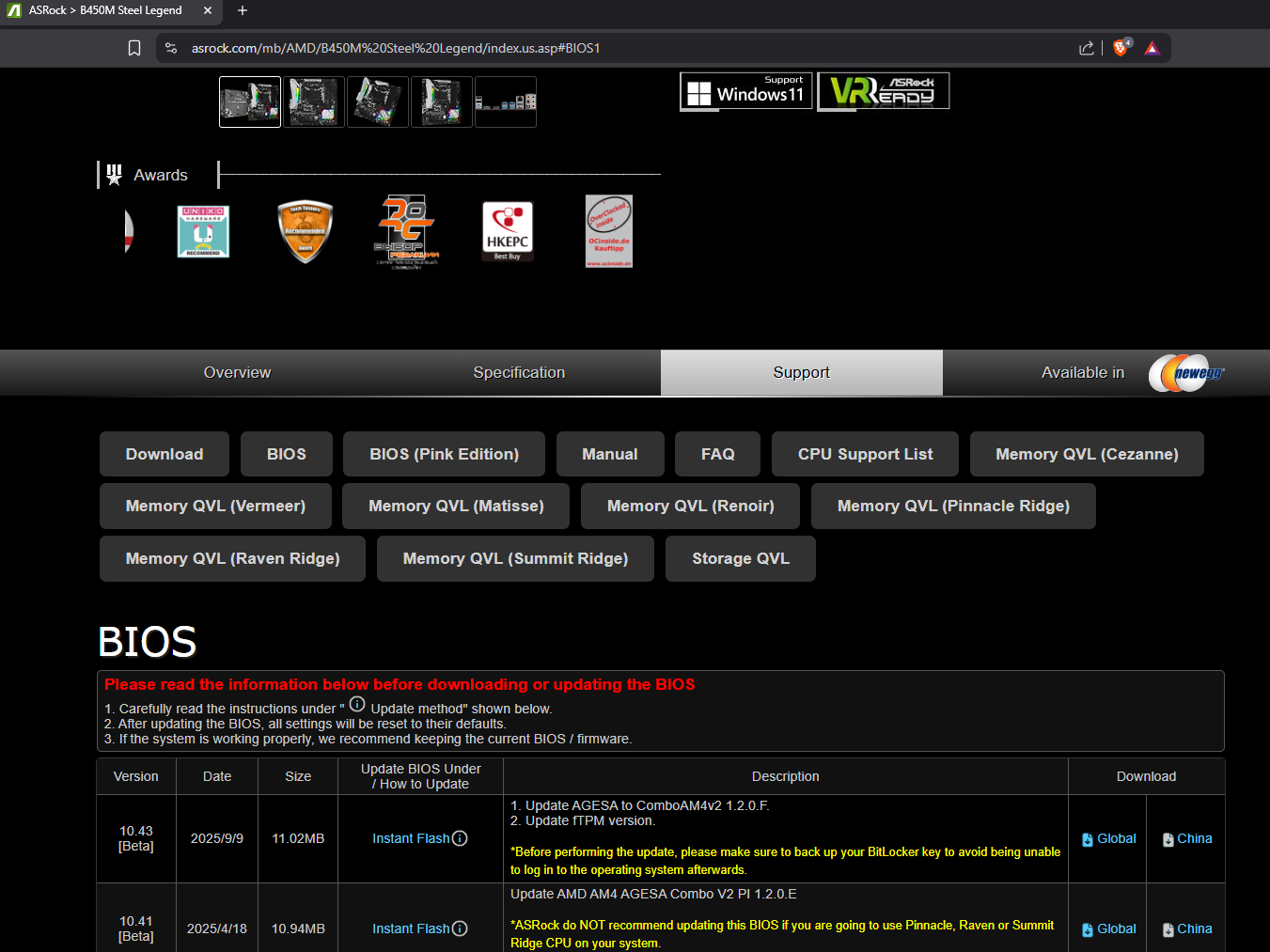This screenshot has height=952, width=1270.
Task: Click the Update method info icon
Action: (x=357, y=704)
